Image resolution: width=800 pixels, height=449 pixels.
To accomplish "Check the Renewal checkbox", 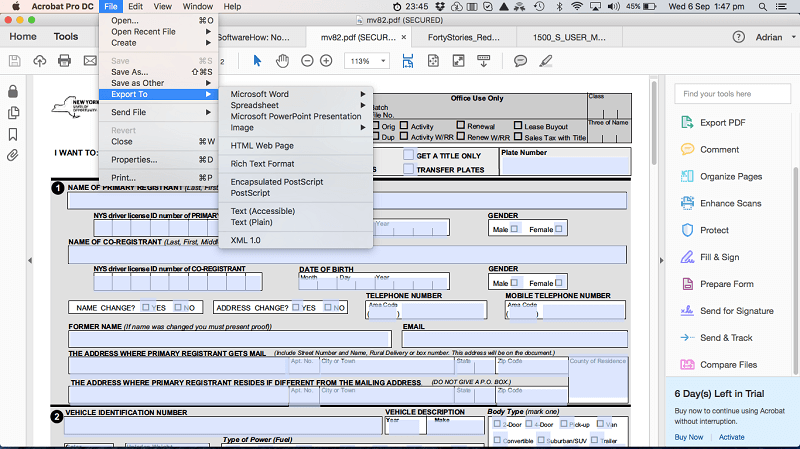I will (x=461, y=125).
